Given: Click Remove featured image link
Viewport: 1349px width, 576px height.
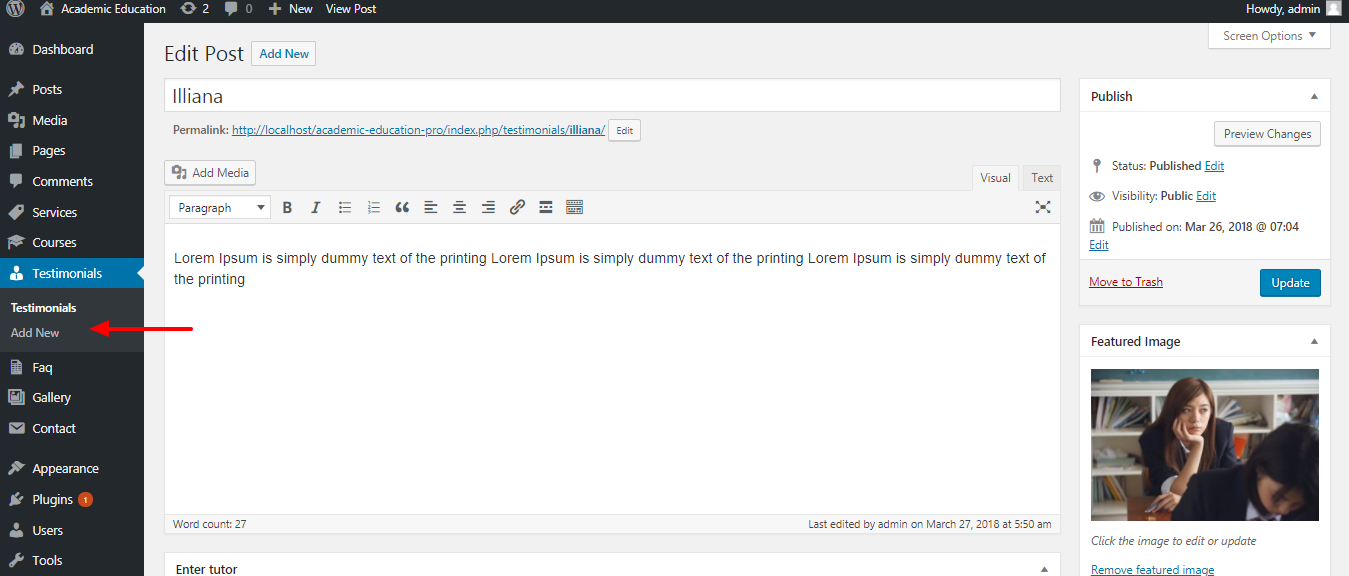Looking at the screenshot, I should 1152,570.
